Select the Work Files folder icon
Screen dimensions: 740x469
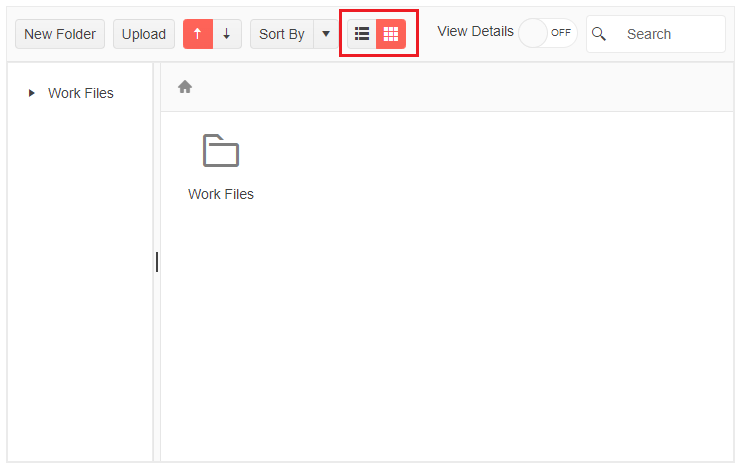pos(221,151)
